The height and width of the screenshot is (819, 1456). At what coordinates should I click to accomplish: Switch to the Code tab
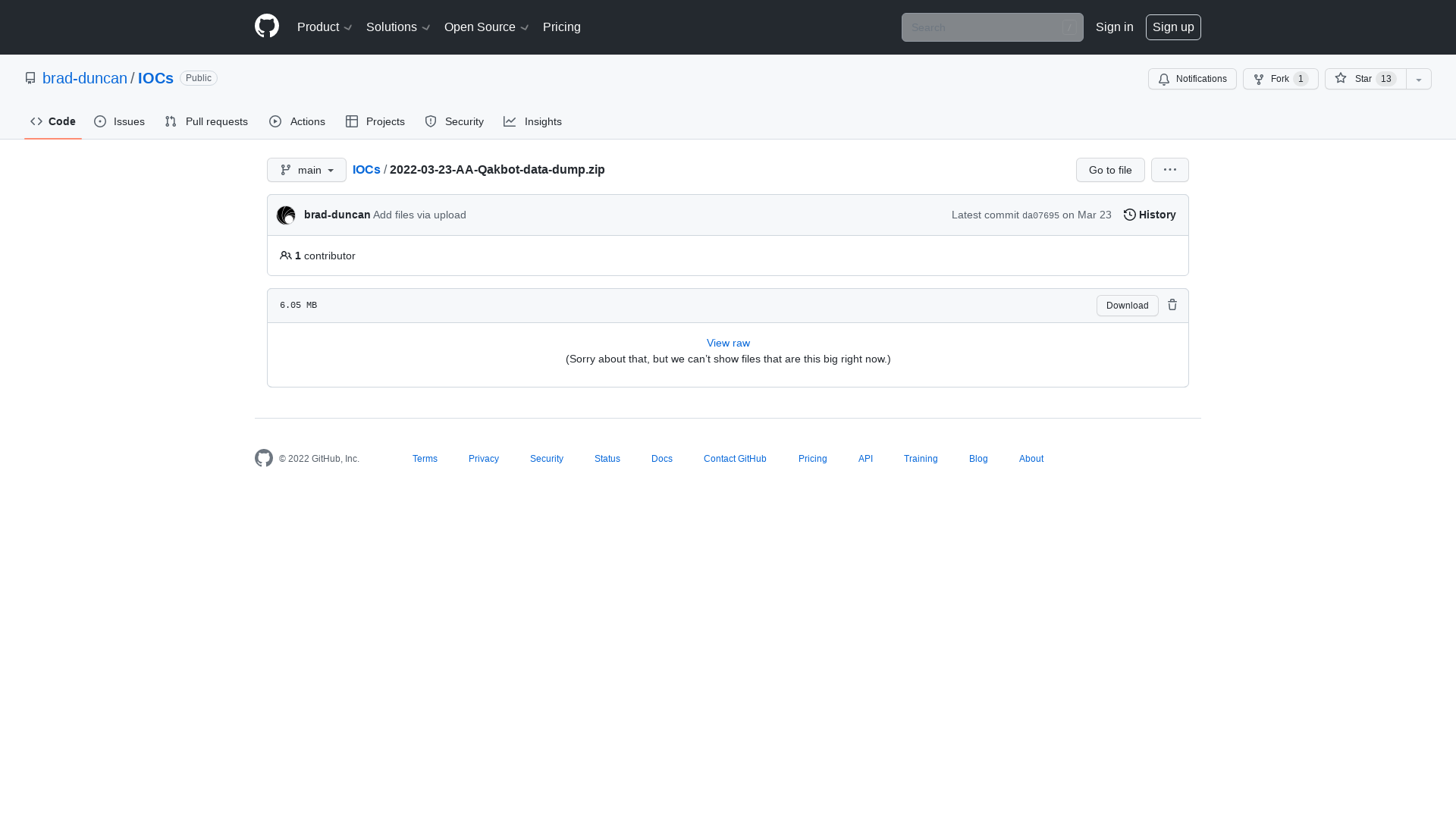point(53,121)
